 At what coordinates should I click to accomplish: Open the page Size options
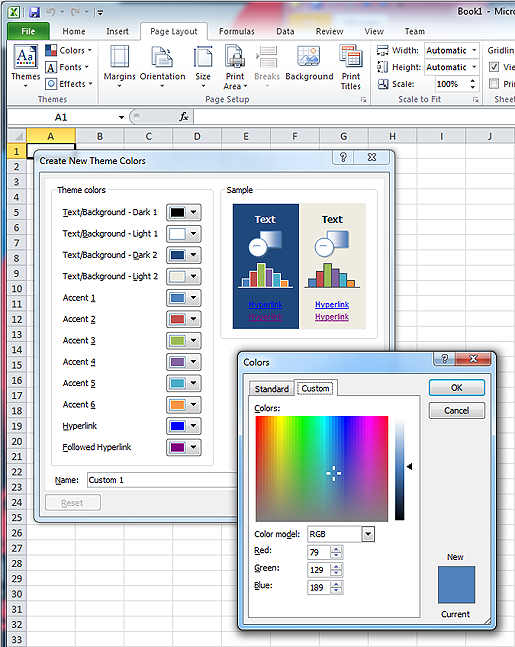pyautogui.click(x=203, y=66)
